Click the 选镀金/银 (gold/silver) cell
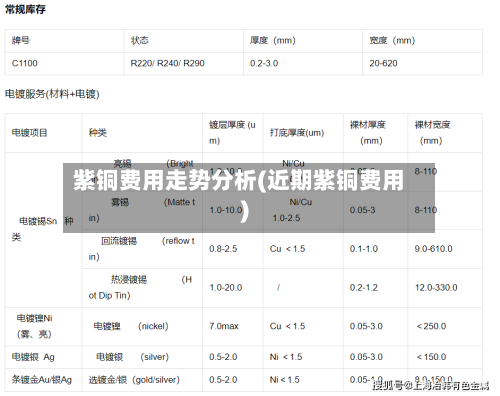Screen dimensions: 500x396 pos(134,380)
